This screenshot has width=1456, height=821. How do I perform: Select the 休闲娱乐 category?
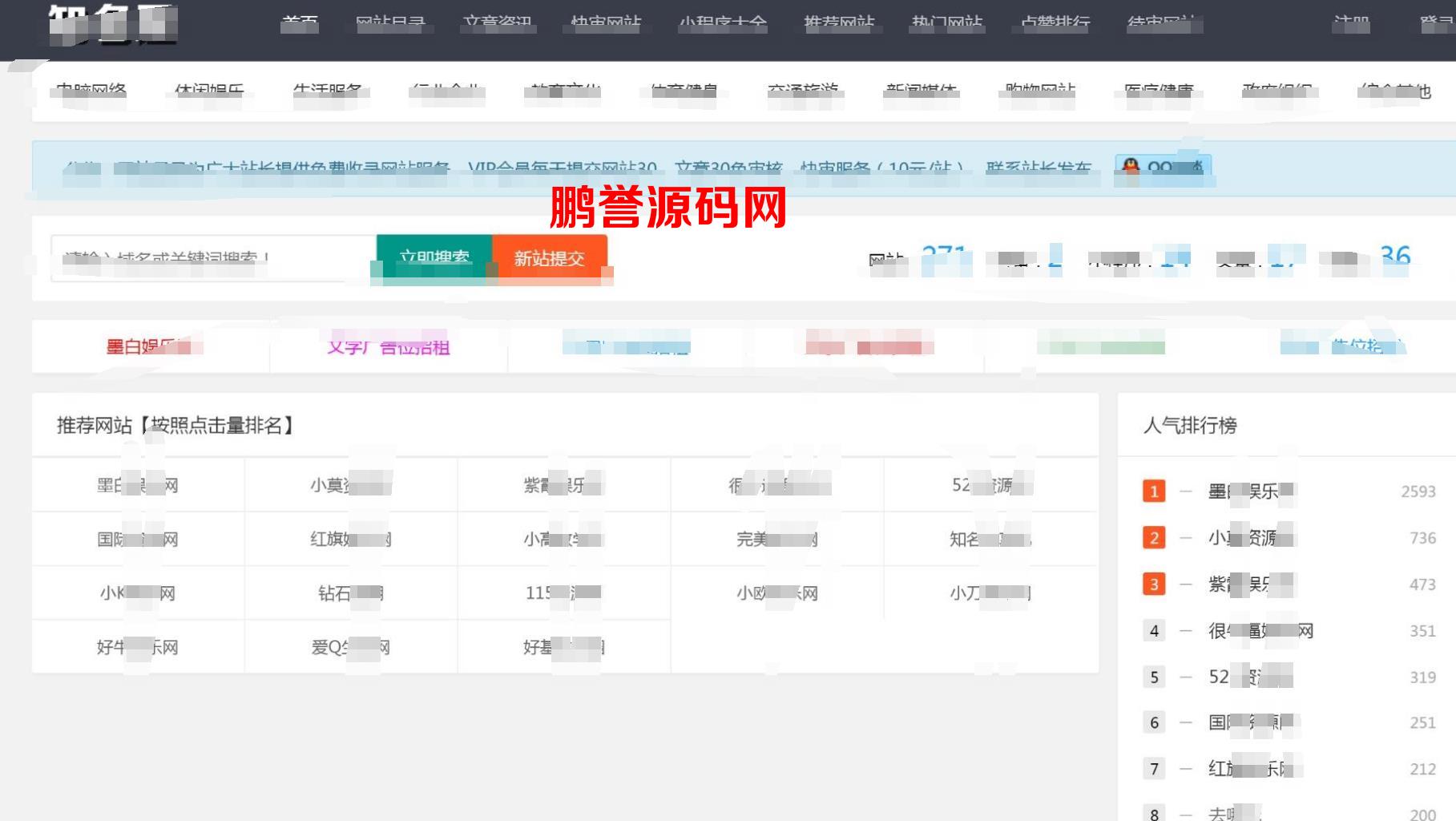[x=209, y=92]
